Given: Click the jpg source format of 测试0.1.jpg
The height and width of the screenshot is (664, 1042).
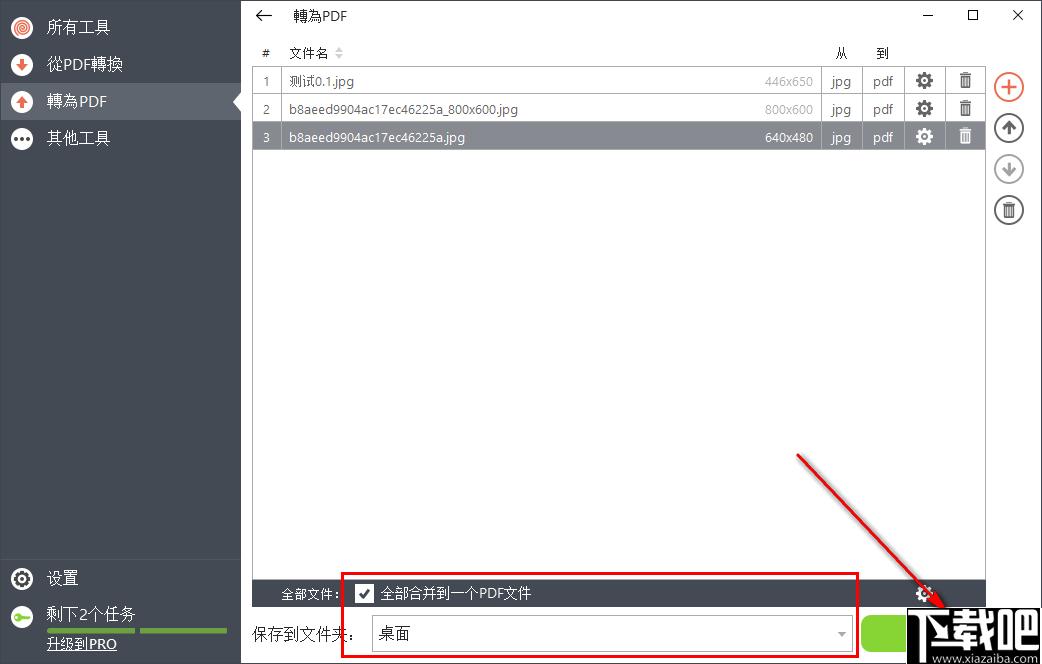Looking at the screenshot, I should point(841,81).
